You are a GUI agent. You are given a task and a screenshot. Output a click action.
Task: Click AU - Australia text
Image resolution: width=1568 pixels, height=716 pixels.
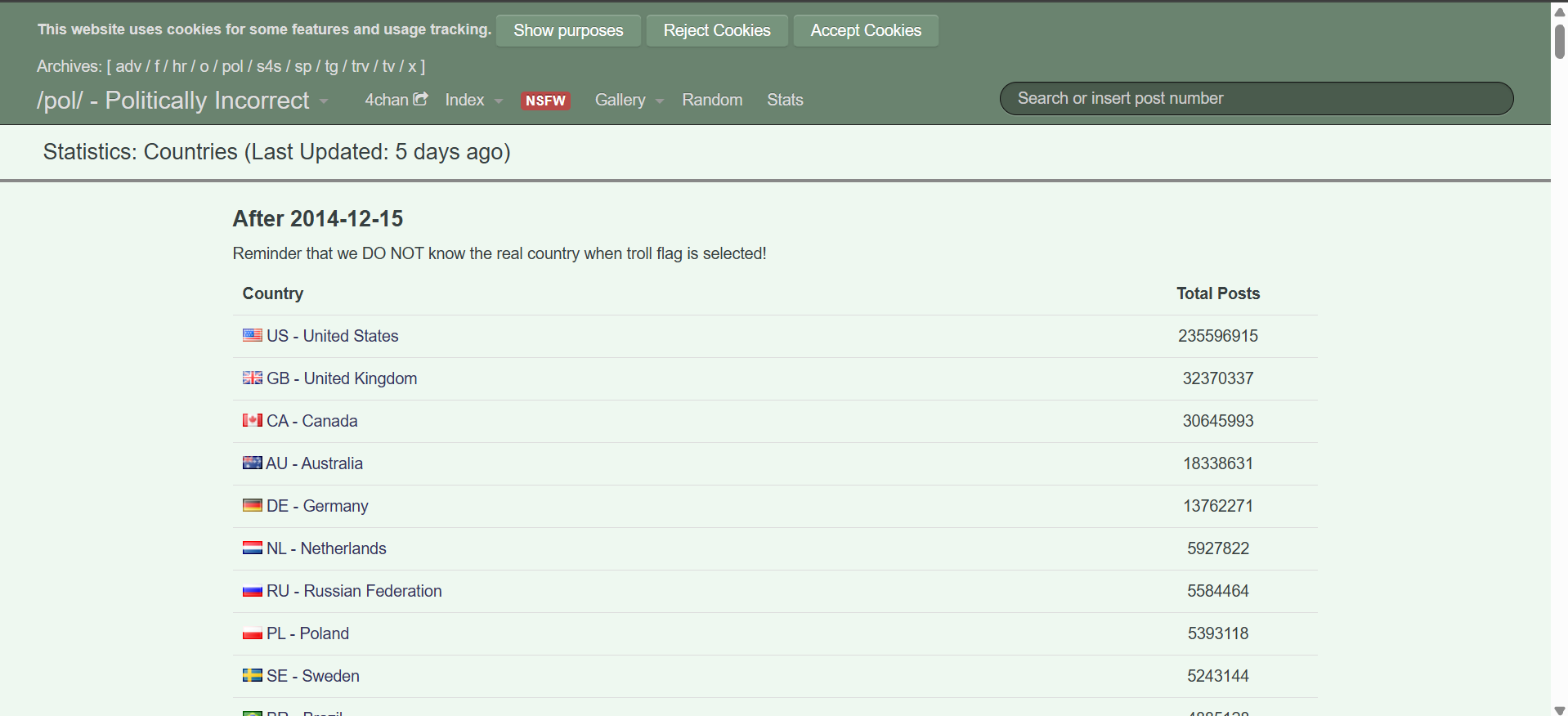[315, 463]
